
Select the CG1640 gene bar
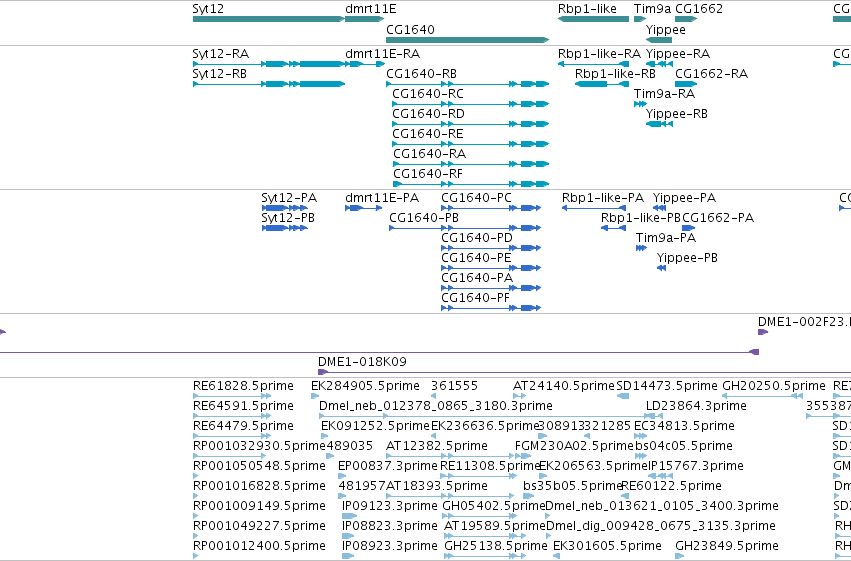[x=467, y=40]
